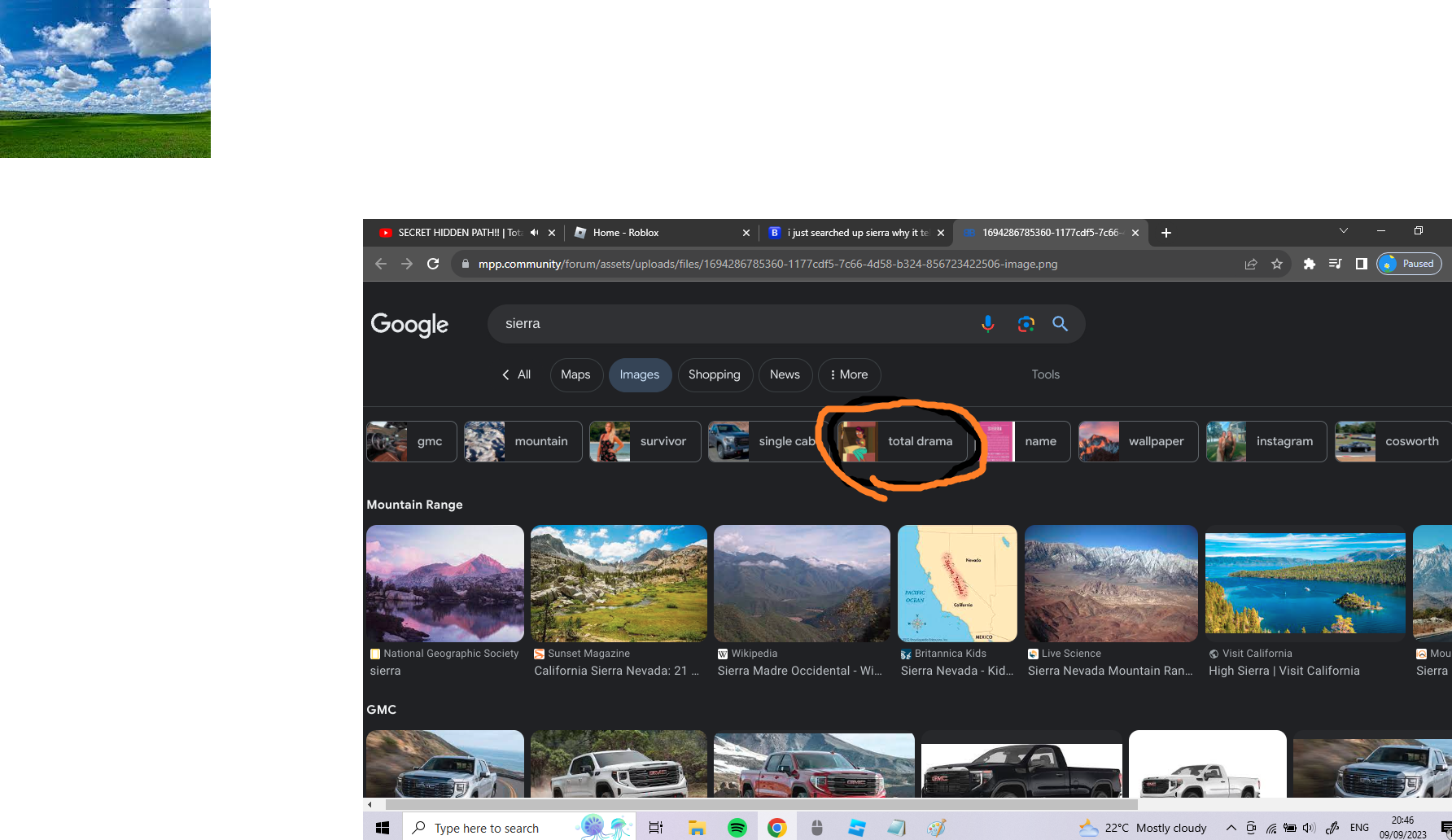Open Sunset Magazine Sierra Nevada image
Viewport: 1452px width, 840px height.
(x=619, y=584)
